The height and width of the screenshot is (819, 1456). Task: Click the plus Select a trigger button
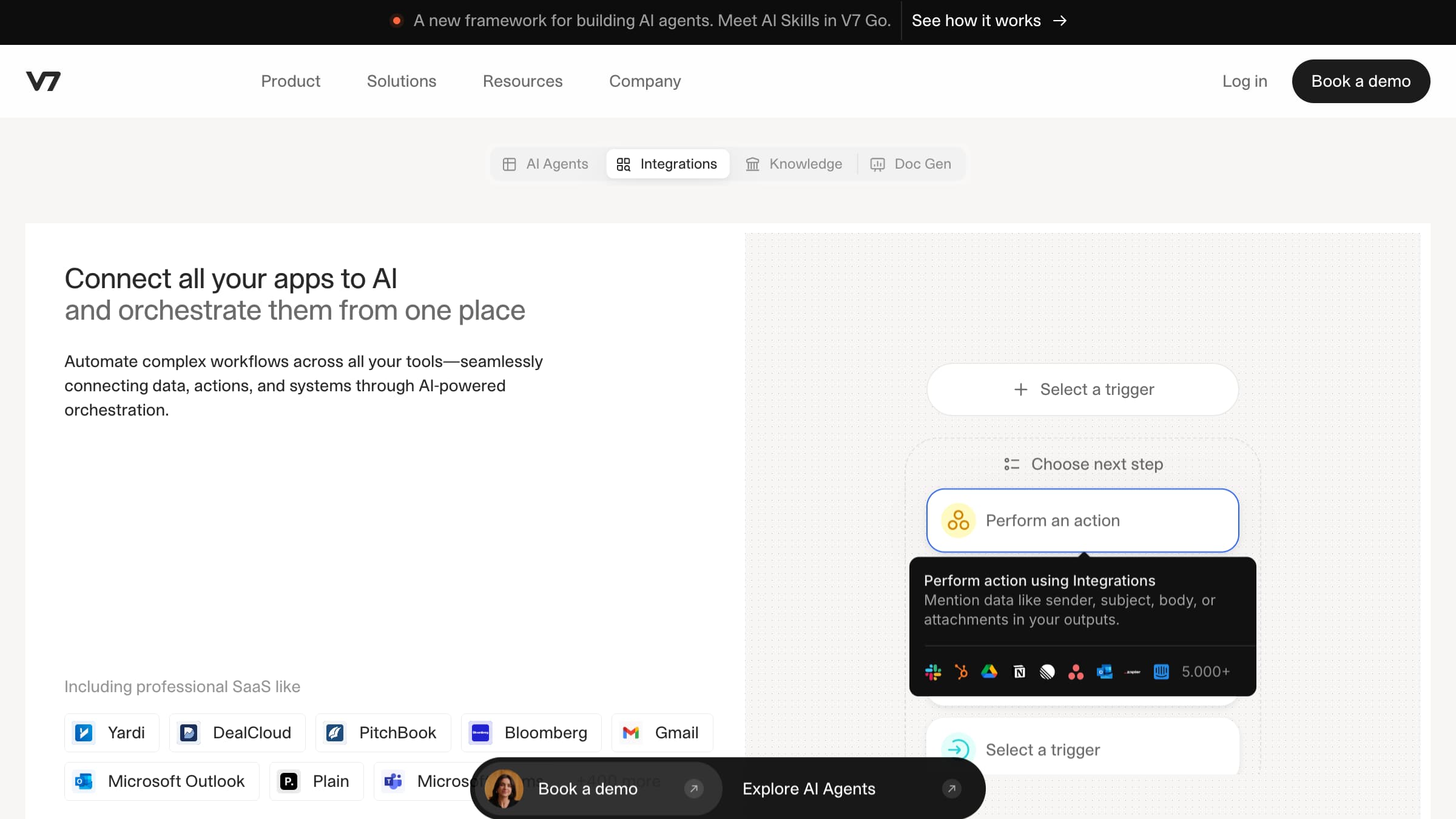coord(1082,389)
